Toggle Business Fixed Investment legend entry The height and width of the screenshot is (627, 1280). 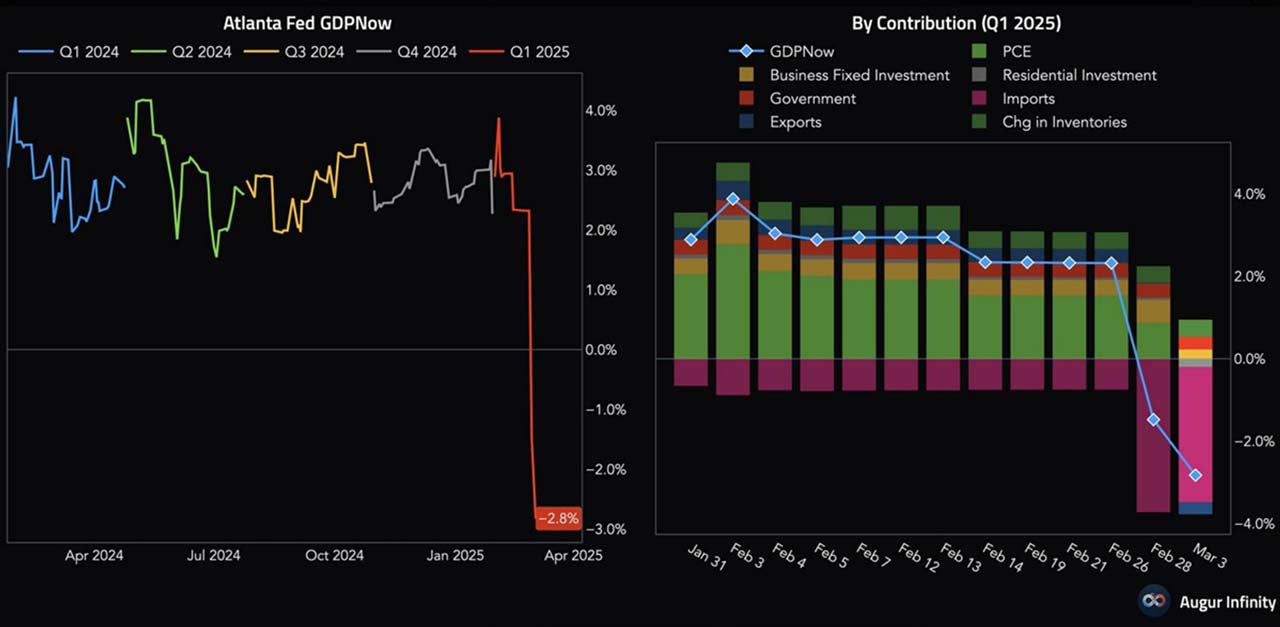click(845, 75)
